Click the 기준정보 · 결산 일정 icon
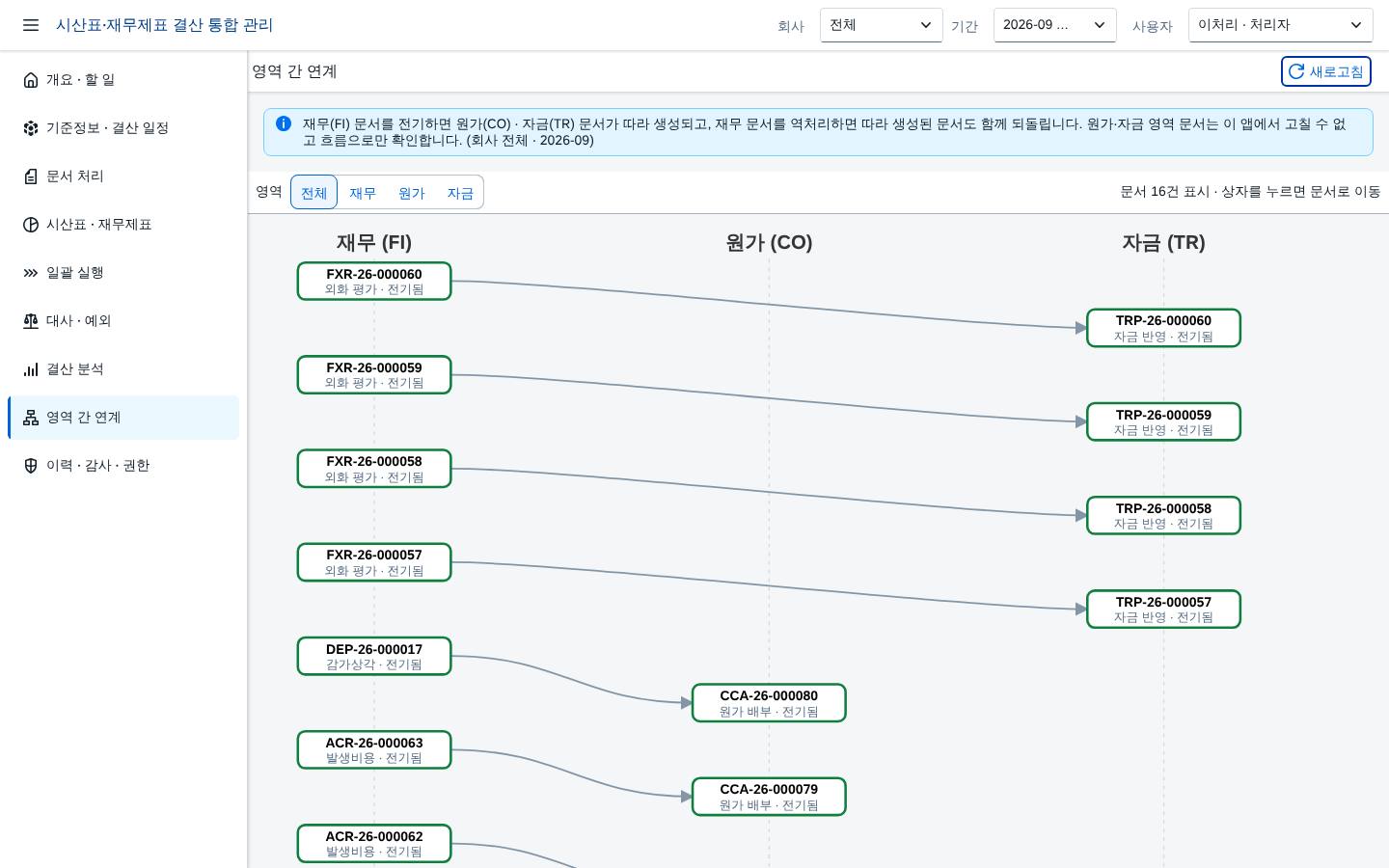The width and height of the screenshot is (1389, 868). tap(31, 128)
